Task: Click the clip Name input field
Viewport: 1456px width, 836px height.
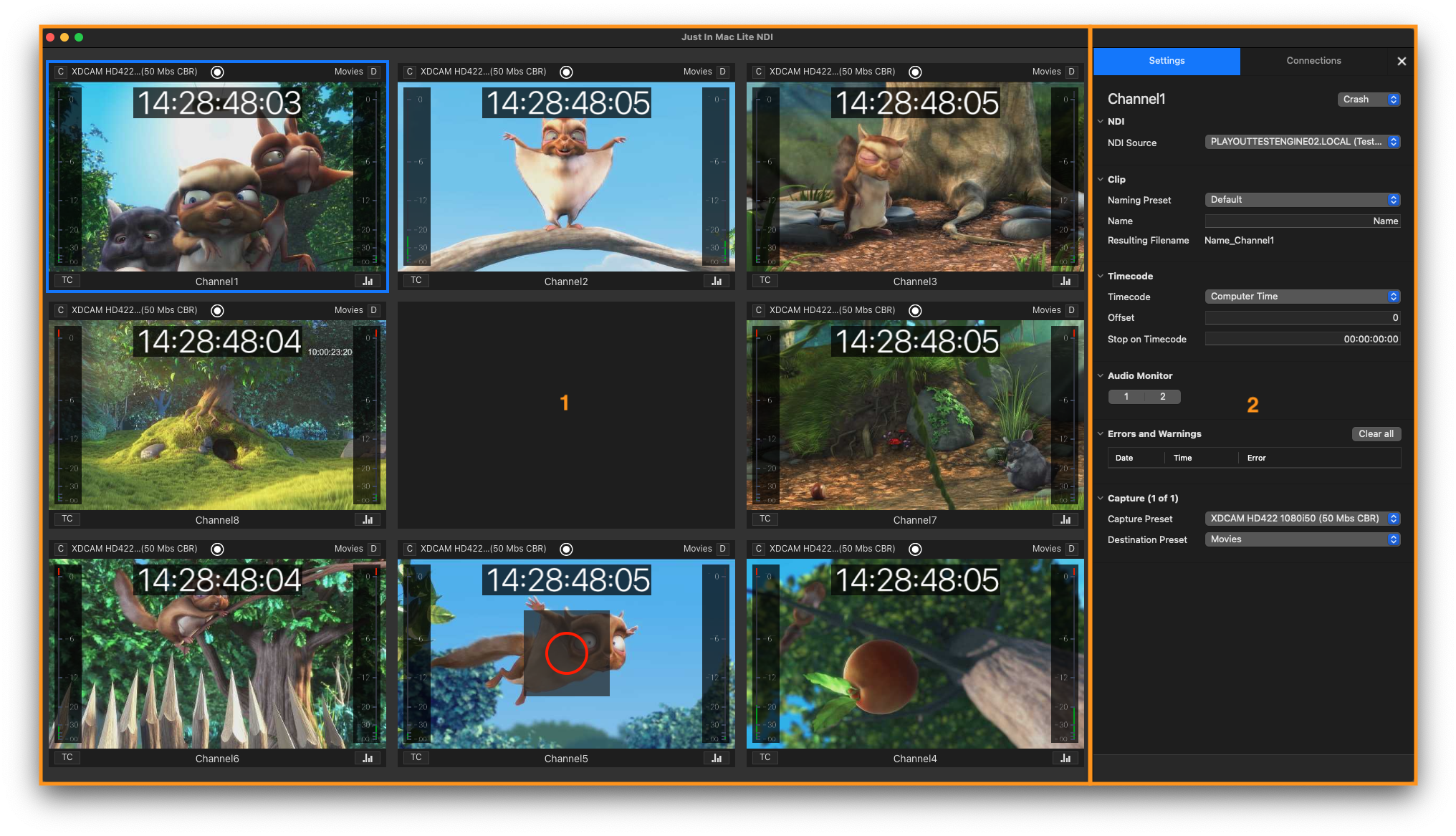Action: point(1303,221)
